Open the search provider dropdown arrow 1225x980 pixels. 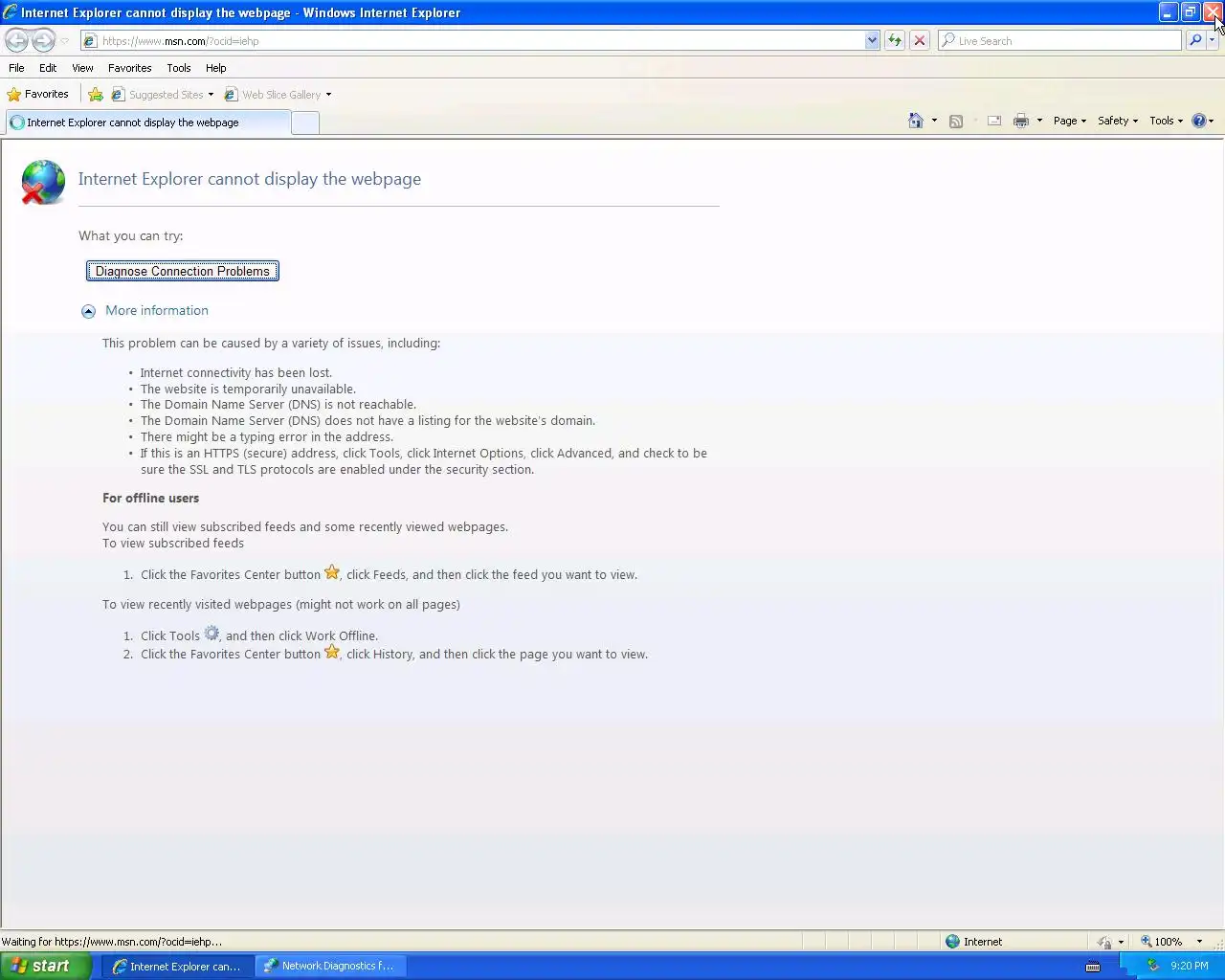[x=1213, y=40]
